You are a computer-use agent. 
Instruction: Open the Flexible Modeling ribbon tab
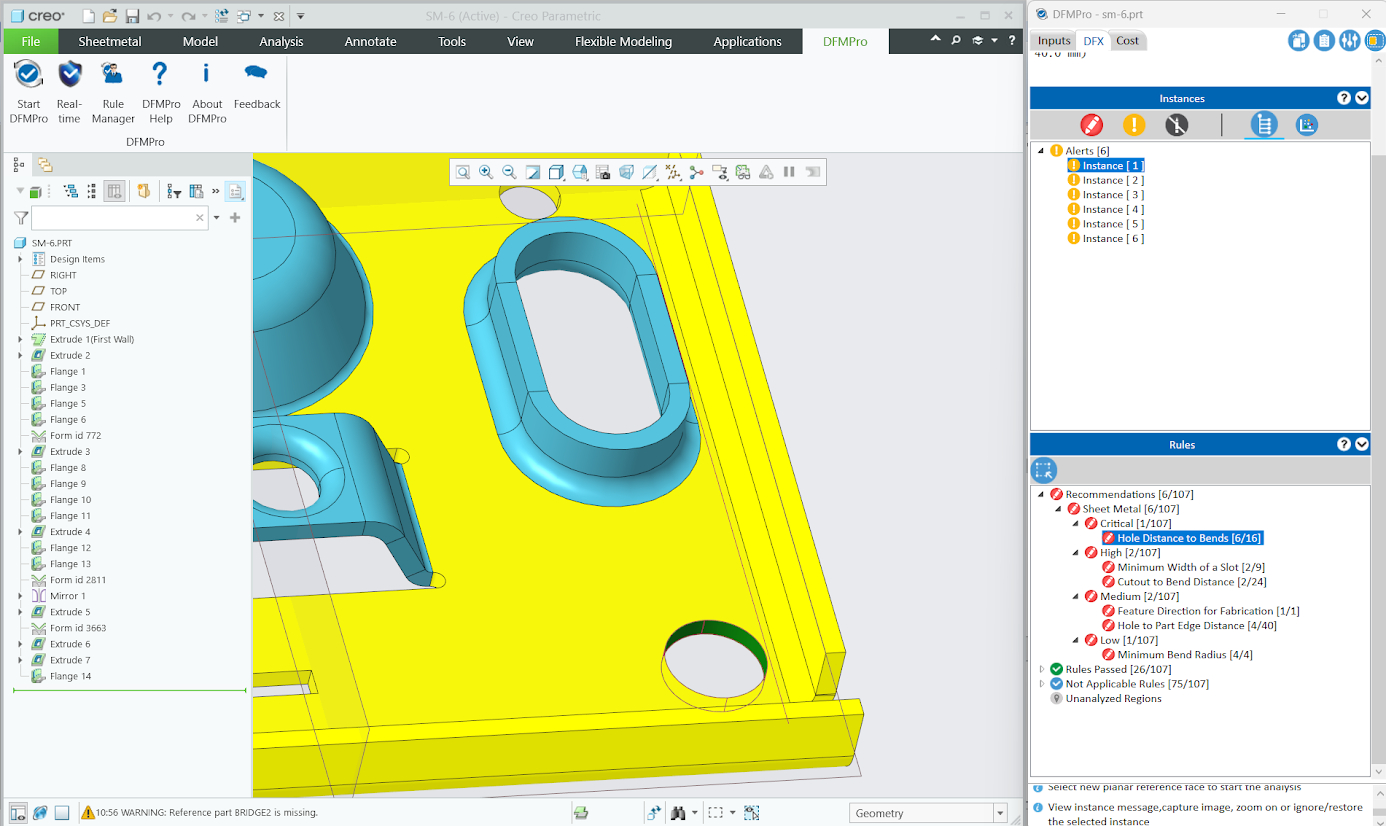623,41
